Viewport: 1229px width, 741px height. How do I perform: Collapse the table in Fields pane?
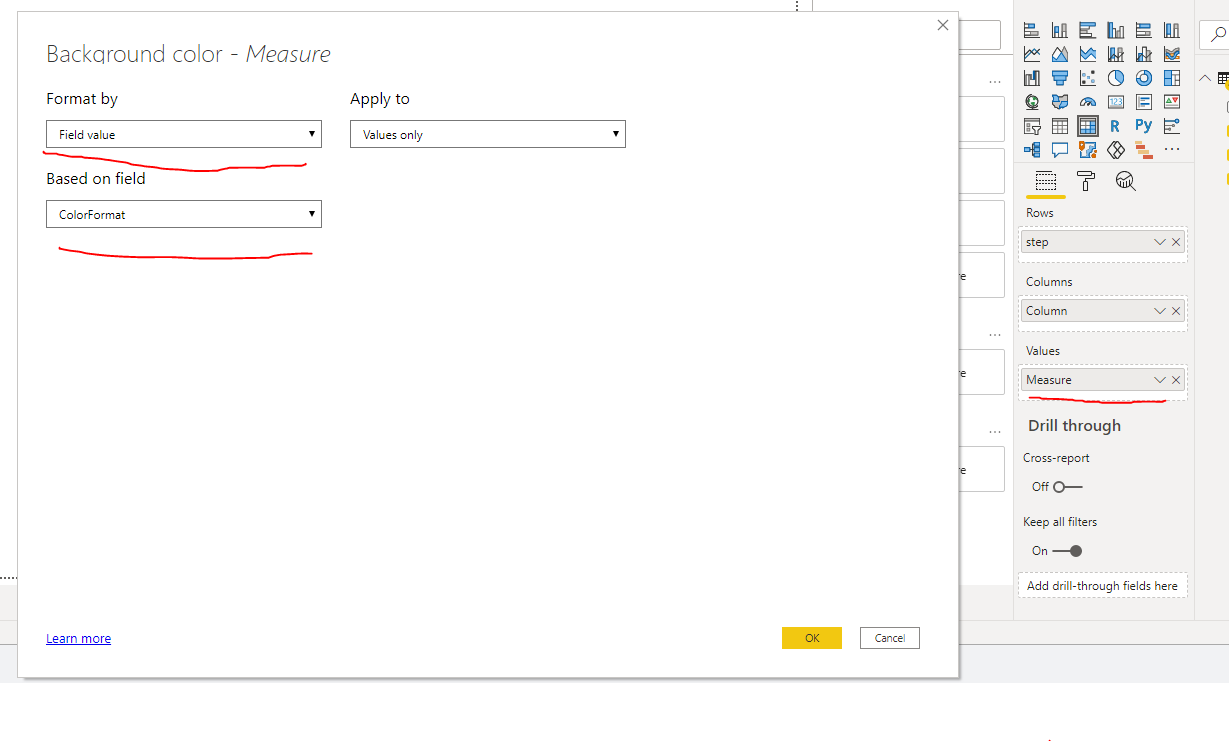(x=1205, y=79)
